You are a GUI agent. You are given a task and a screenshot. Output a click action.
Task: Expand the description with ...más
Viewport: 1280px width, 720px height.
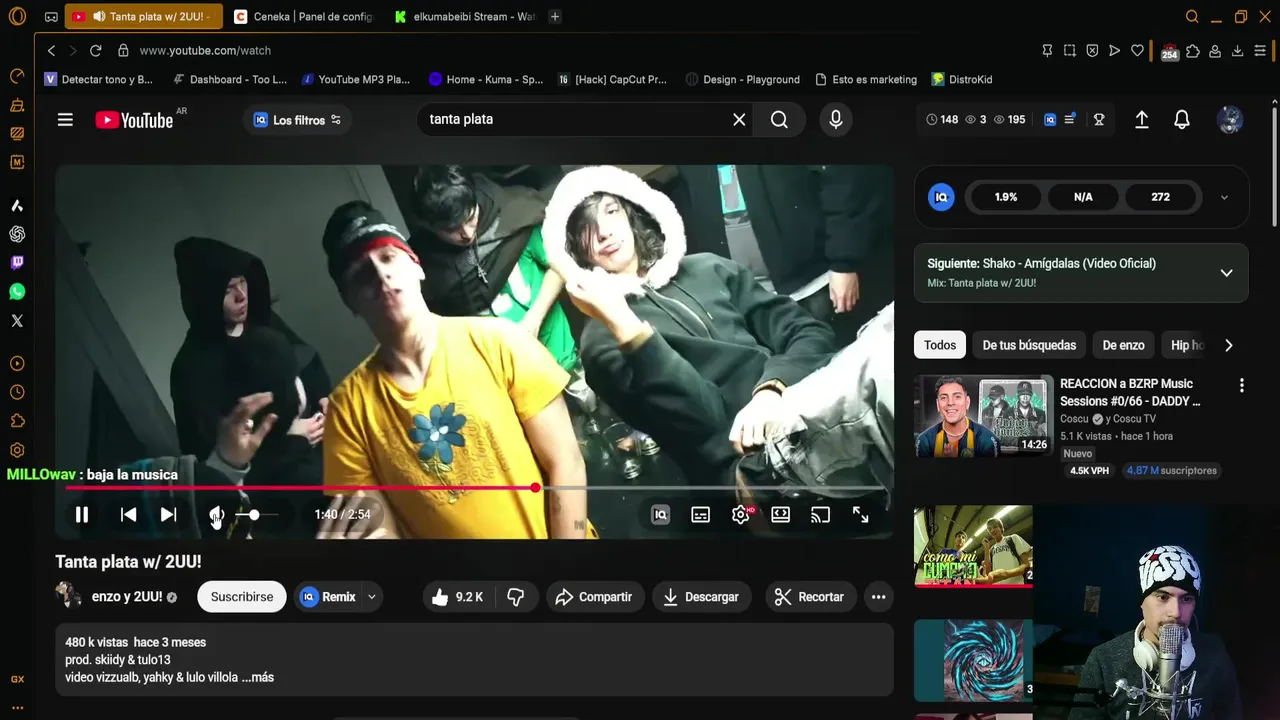(x=257, y=678)
